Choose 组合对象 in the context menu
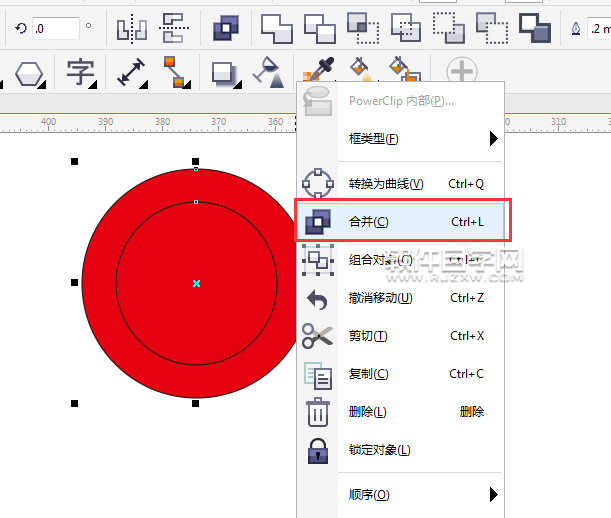 point(401,260)
